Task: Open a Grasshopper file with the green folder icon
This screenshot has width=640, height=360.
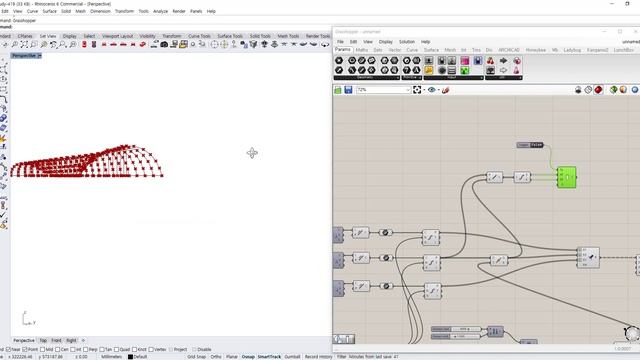Action: 338,90
